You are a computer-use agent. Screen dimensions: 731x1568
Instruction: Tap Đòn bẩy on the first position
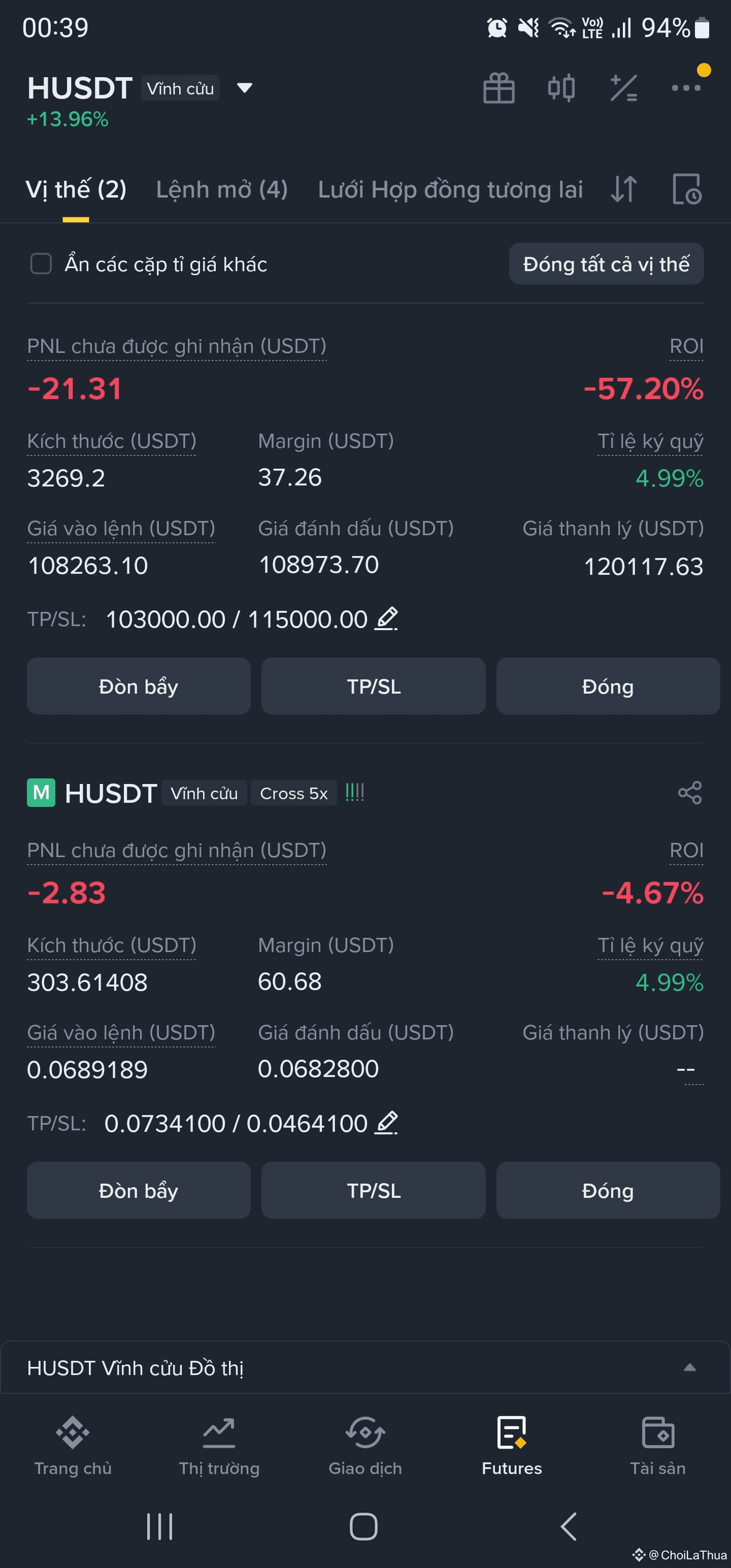point(139,686)
